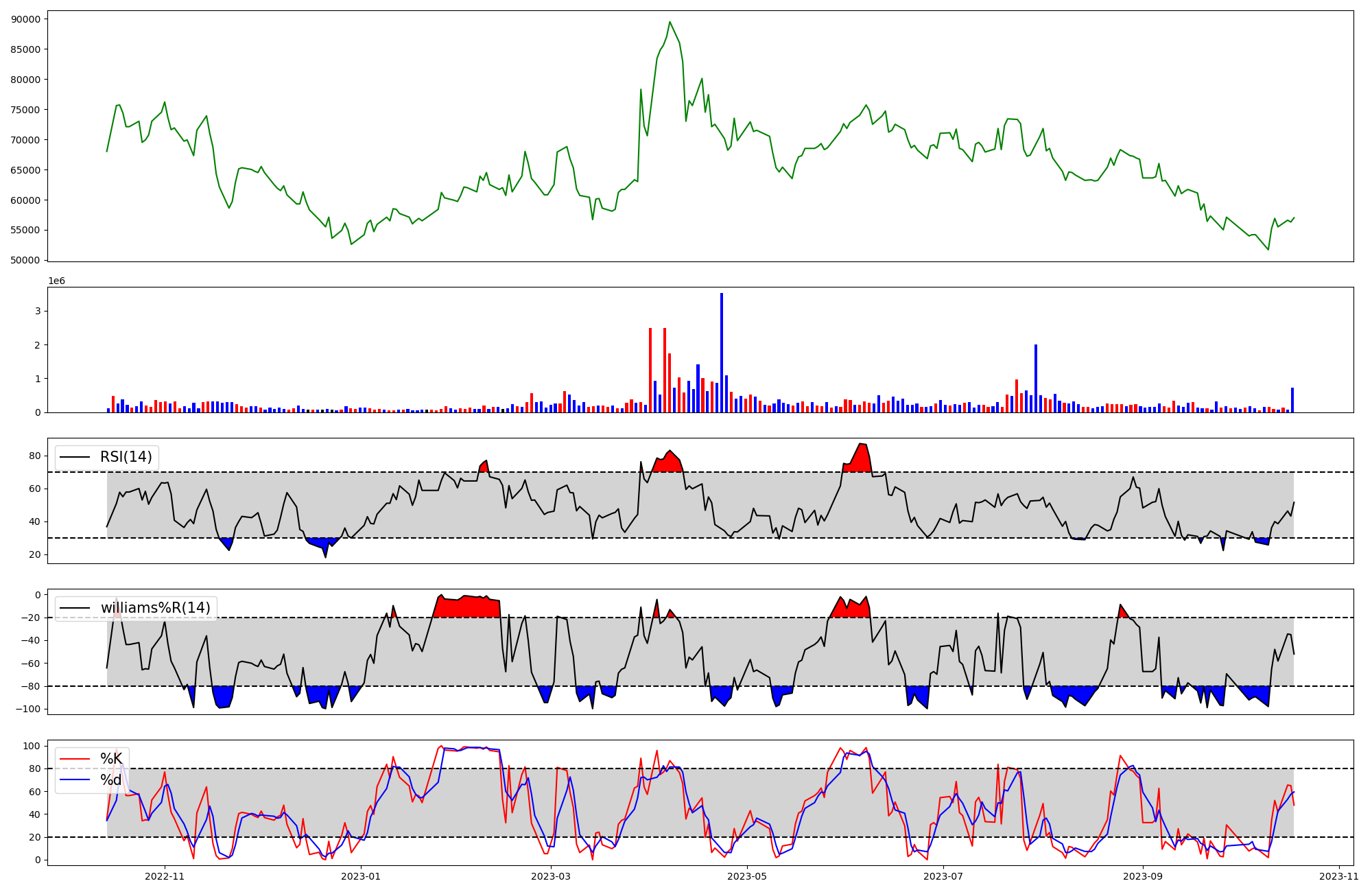Click the 2023-03 date tick label

pyautogui.click(x=551, y=876)
